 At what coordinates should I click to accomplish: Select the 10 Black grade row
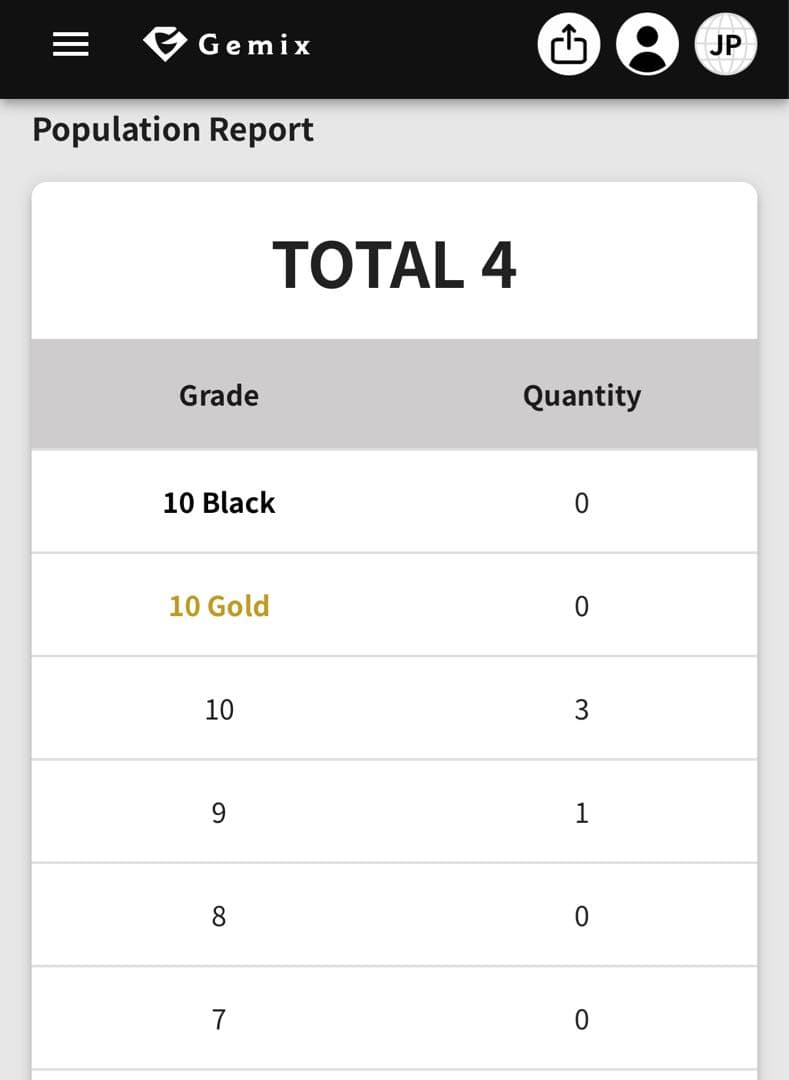pyautogui.click(x=219, y=503)
